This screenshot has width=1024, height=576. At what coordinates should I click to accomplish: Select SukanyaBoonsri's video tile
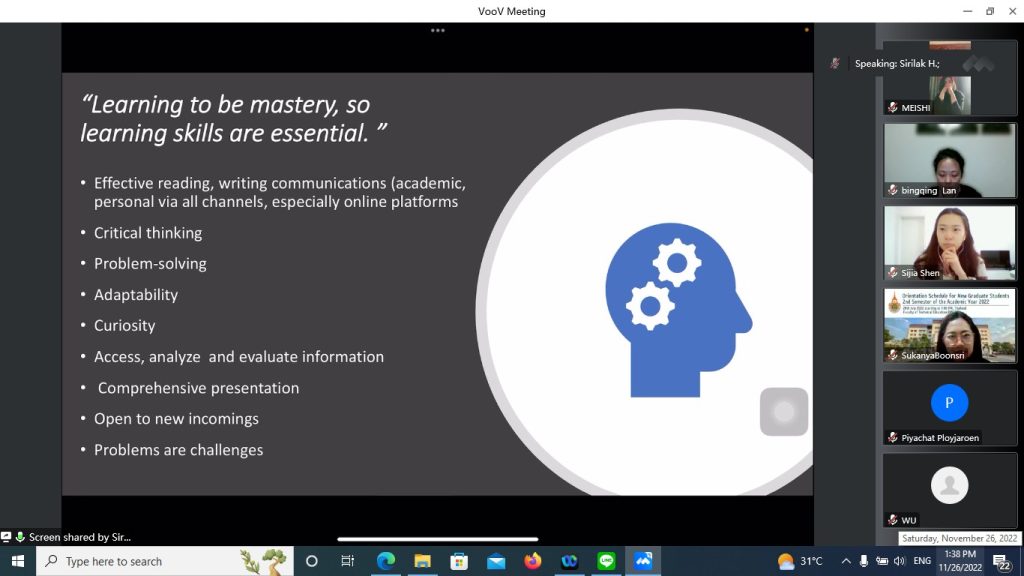click(x=949, y=325)
